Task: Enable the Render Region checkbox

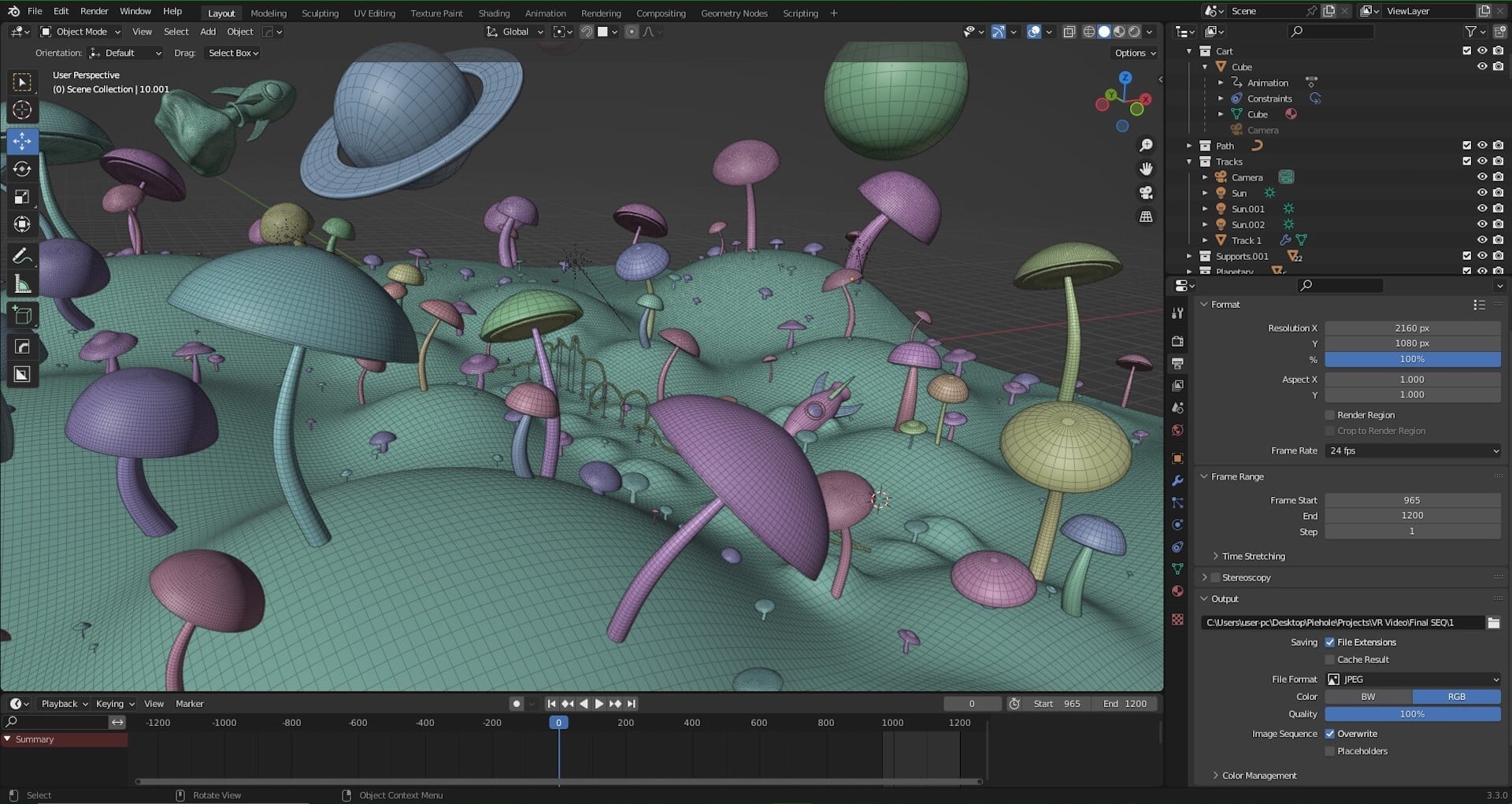Action: pyautogui.click(x=1330, y=415)
